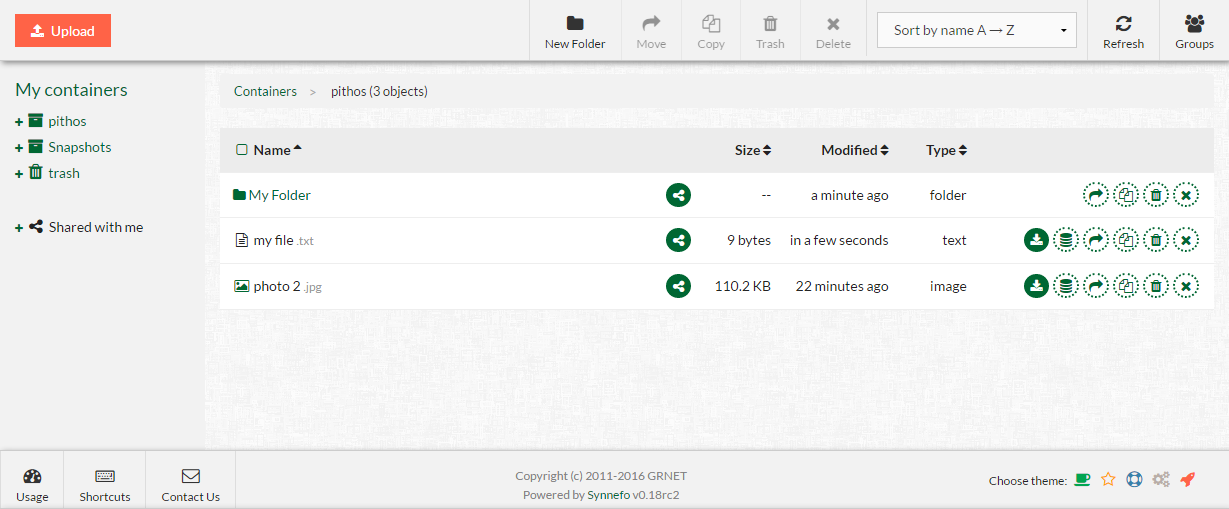This screenshot has width=1229, height=509.
Task: Open the Sort by name dropdown
Action: point(976,30)
